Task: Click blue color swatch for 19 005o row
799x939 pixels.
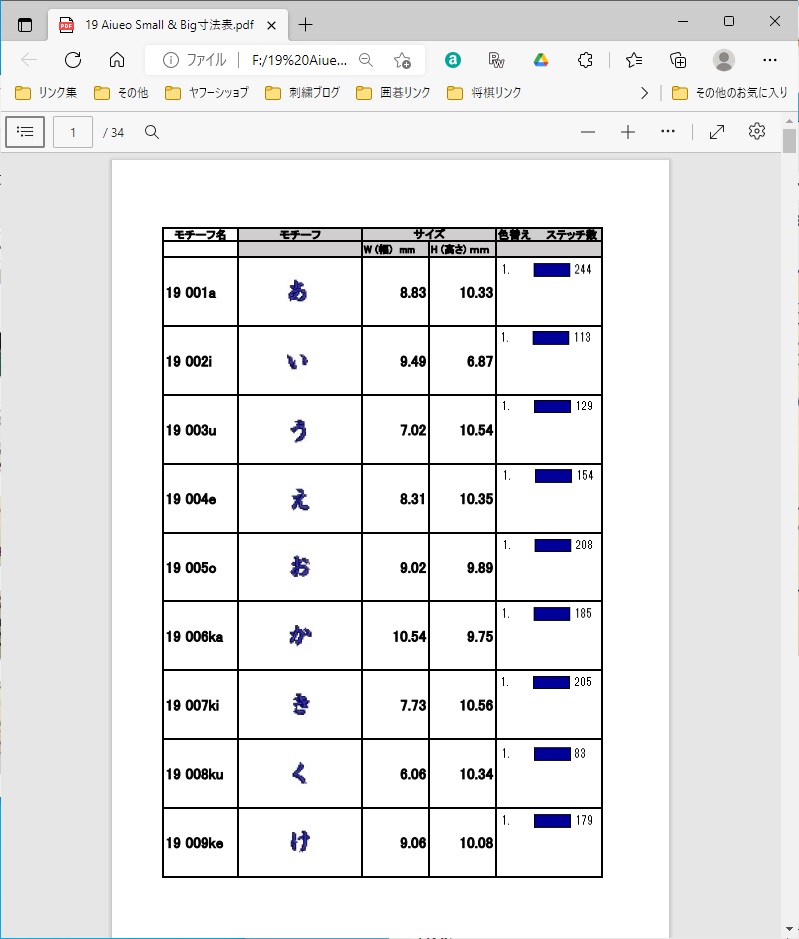Action: [553, 545]
